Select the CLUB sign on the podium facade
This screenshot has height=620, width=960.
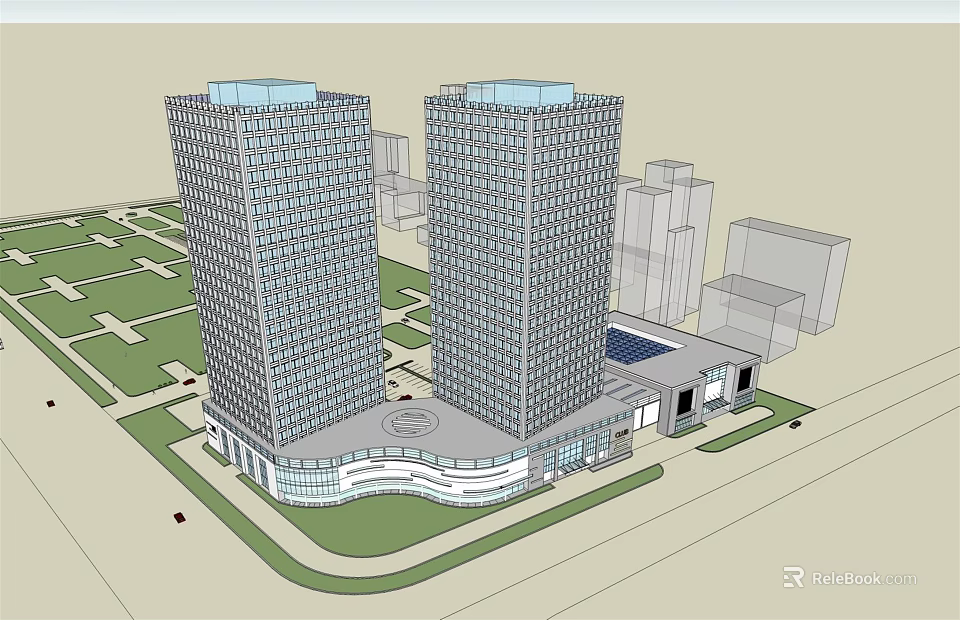[x=621, y=435]
